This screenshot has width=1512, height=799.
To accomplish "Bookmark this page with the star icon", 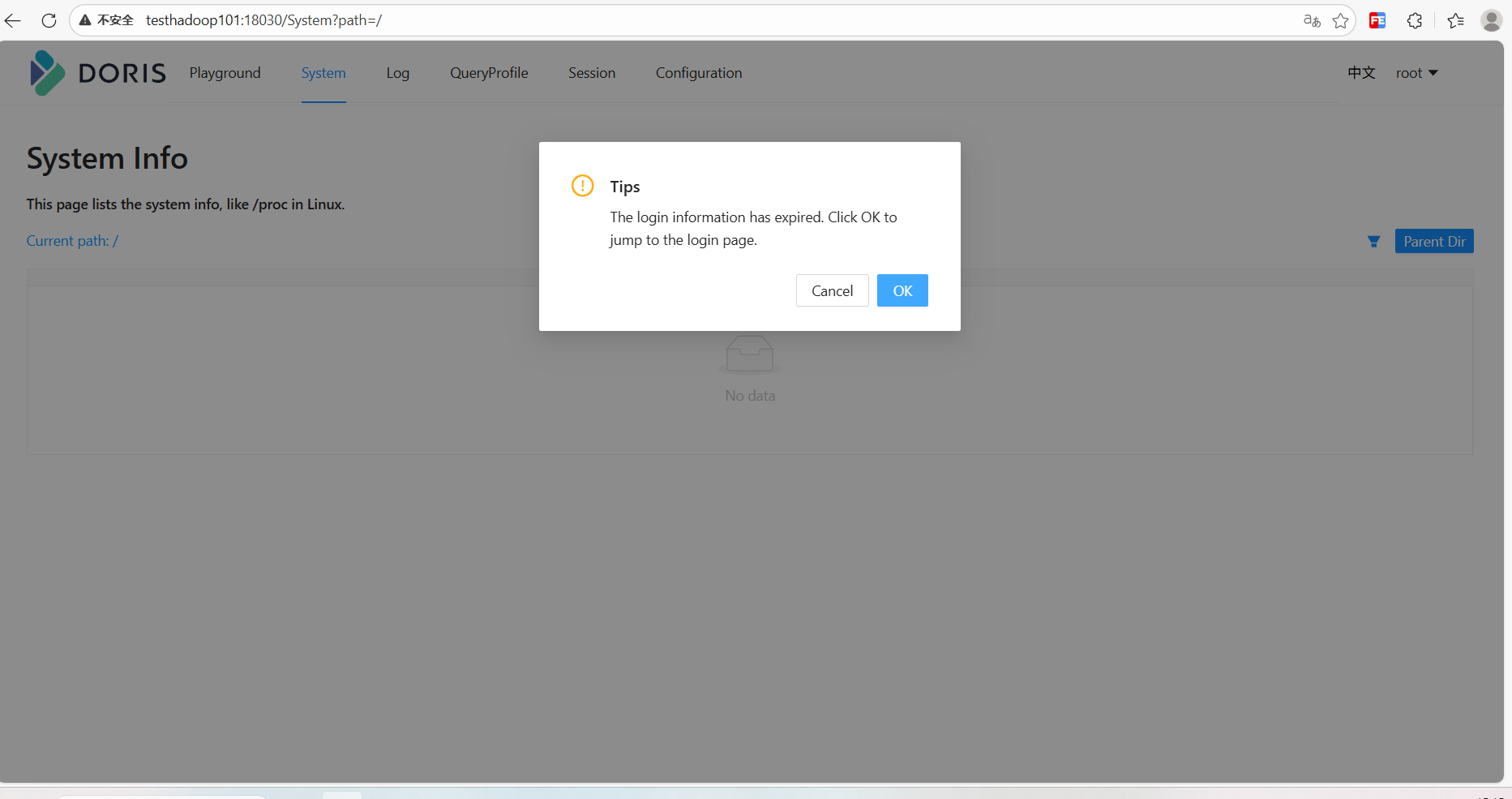I will [1340, 20].
